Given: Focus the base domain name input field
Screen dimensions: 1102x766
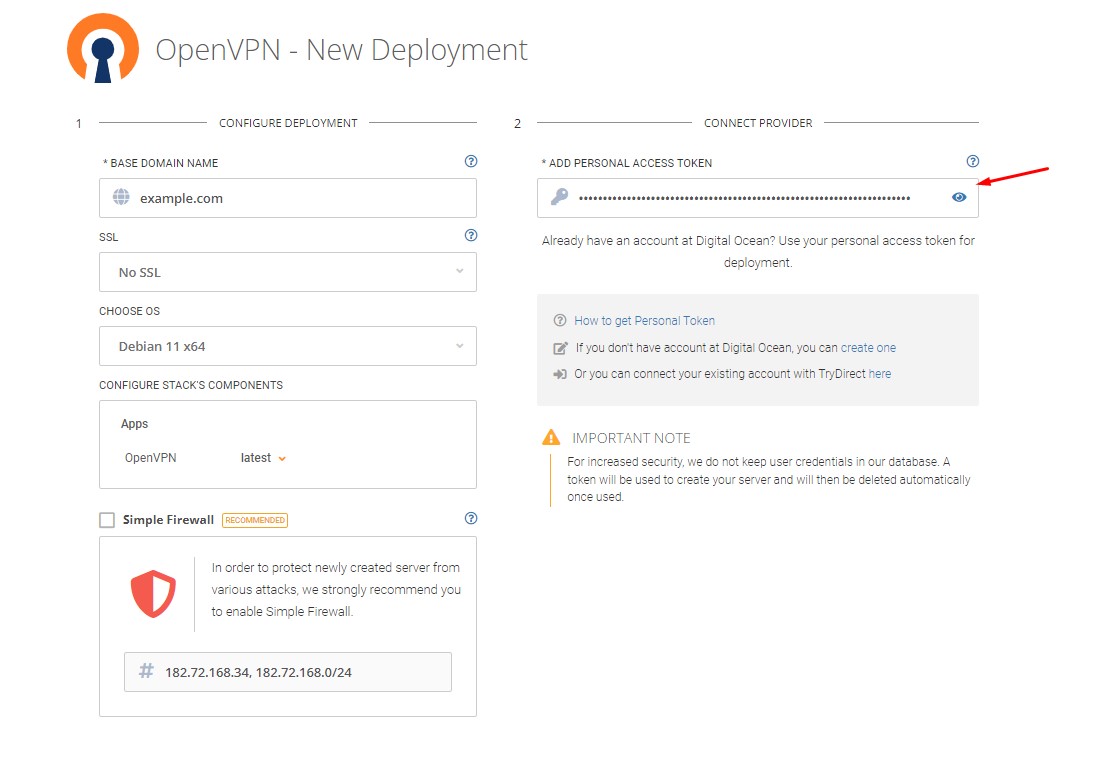Looking at the screenshot, I should (x=300, y=198).
